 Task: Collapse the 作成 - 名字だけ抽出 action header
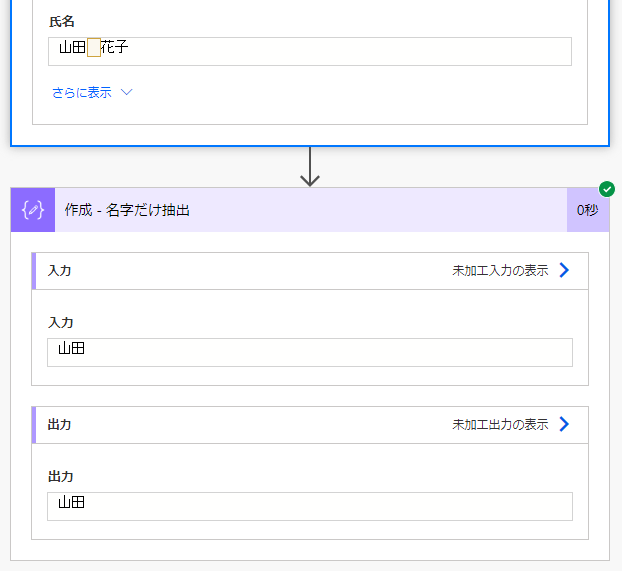click(x=310, y=210)
